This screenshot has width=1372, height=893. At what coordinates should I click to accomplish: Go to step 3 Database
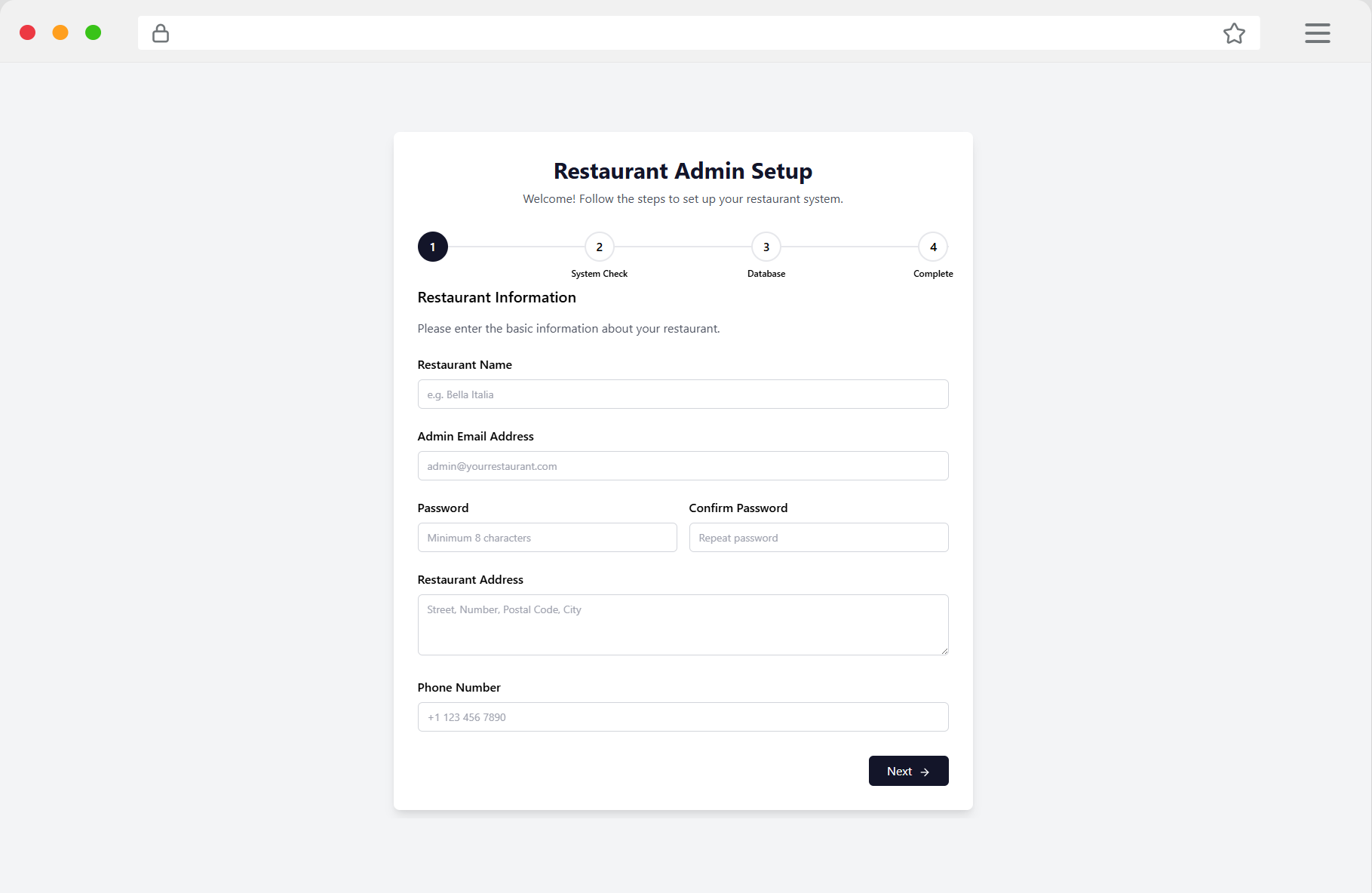(x=766, y=247)
